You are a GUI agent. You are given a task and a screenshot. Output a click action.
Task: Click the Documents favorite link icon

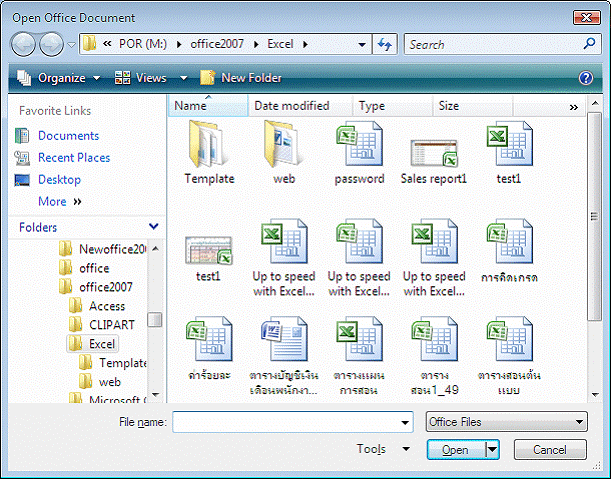[22, 136]
